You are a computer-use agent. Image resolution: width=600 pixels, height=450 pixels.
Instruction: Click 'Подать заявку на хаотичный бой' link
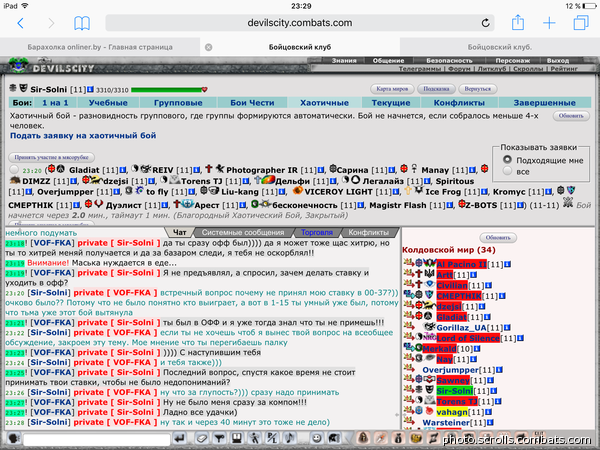pos(83,135)
